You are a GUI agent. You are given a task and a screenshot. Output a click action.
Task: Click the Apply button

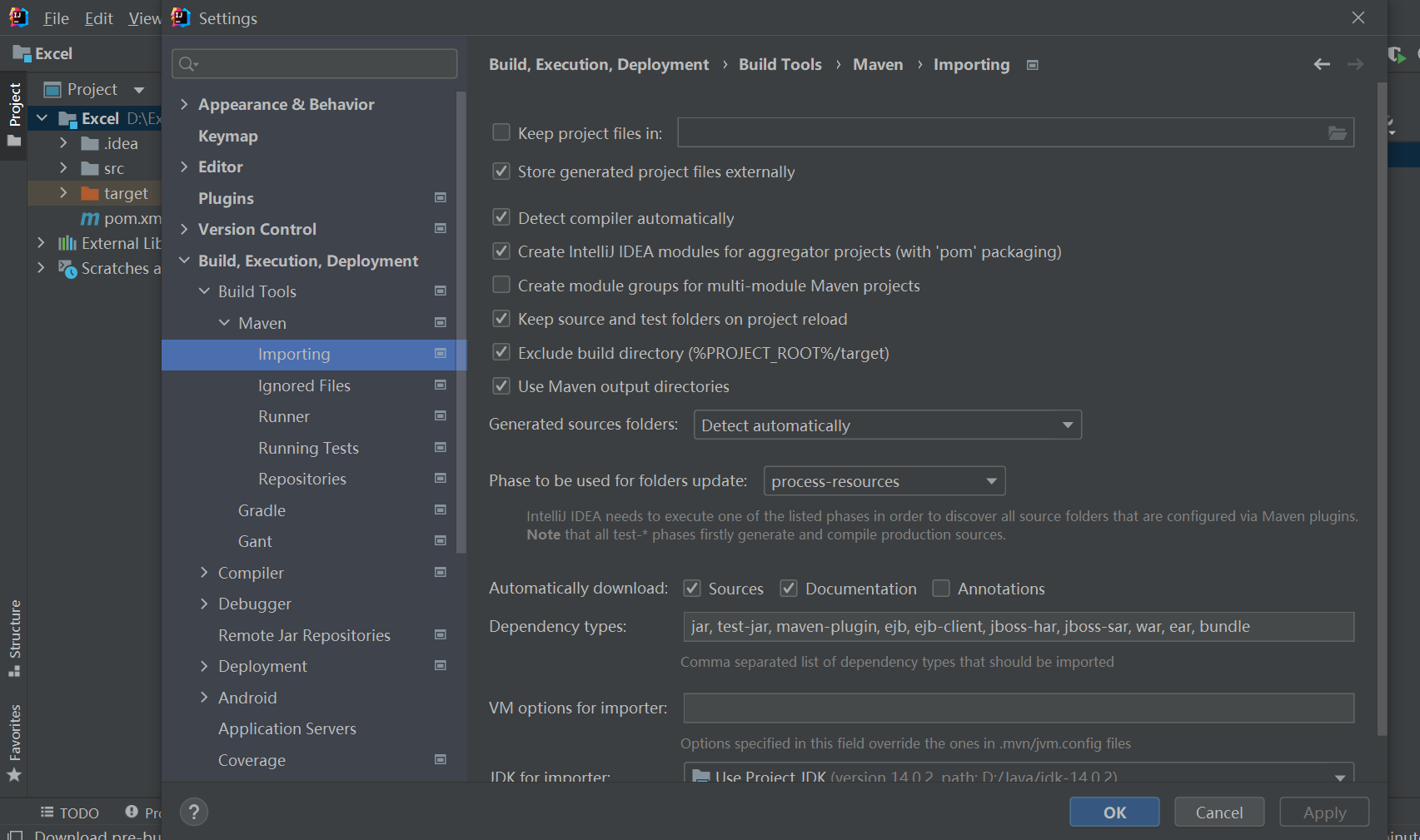1323,812
